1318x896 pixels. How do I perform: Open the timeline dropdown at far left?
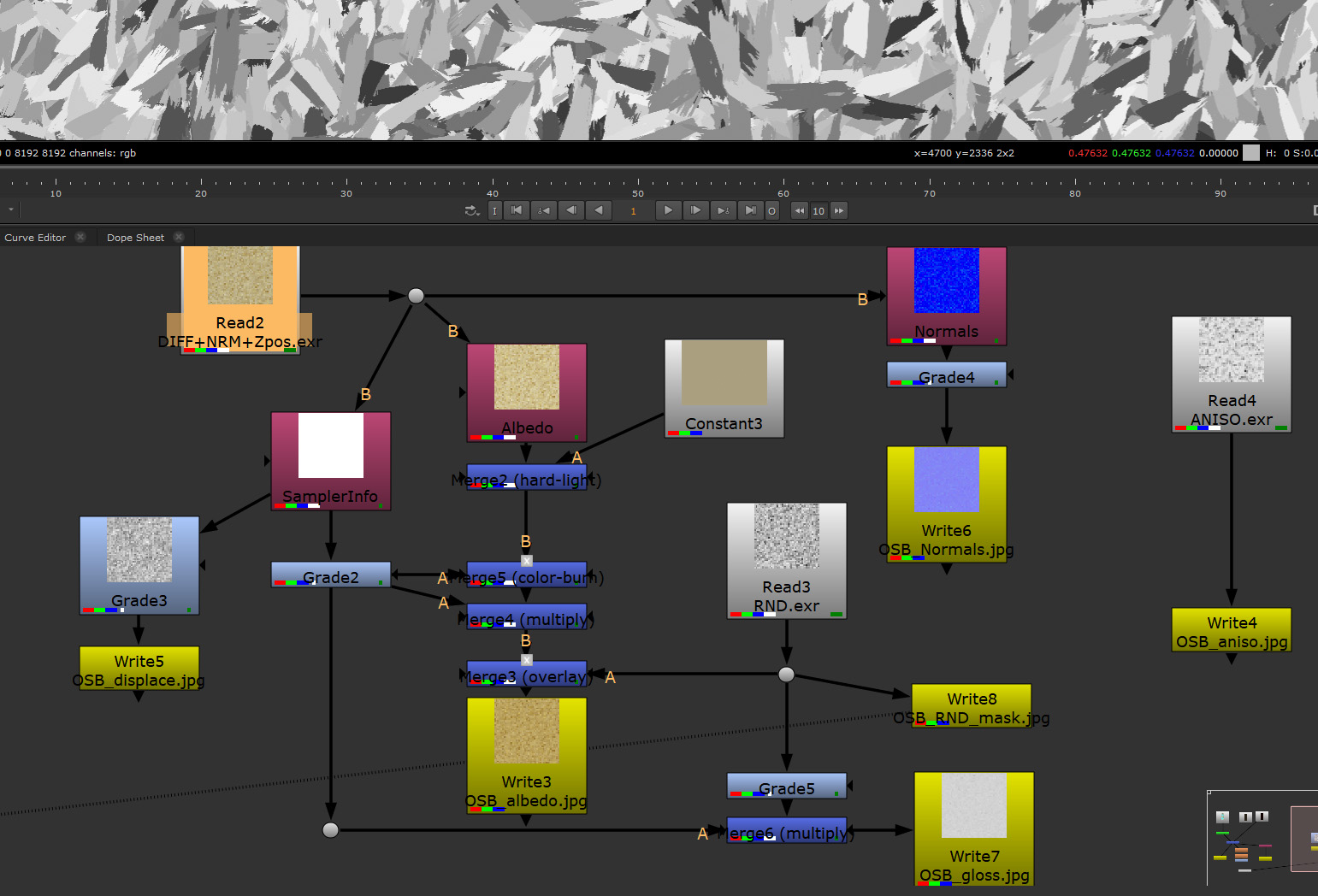pyautogui.click(x=10, y=209)
